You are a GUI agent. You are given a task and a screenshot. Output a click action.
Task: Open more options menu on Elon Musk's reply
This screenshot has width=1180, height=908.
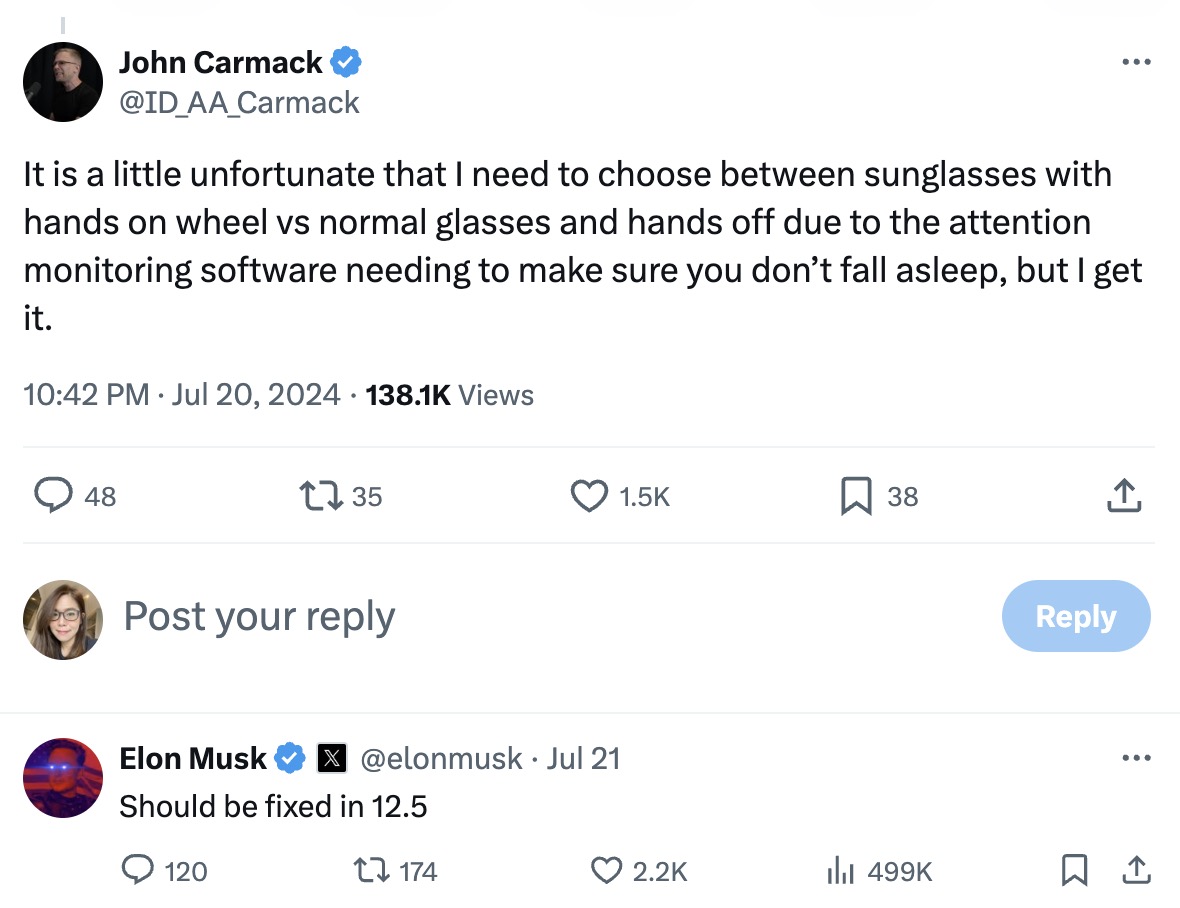point(1136,758)
